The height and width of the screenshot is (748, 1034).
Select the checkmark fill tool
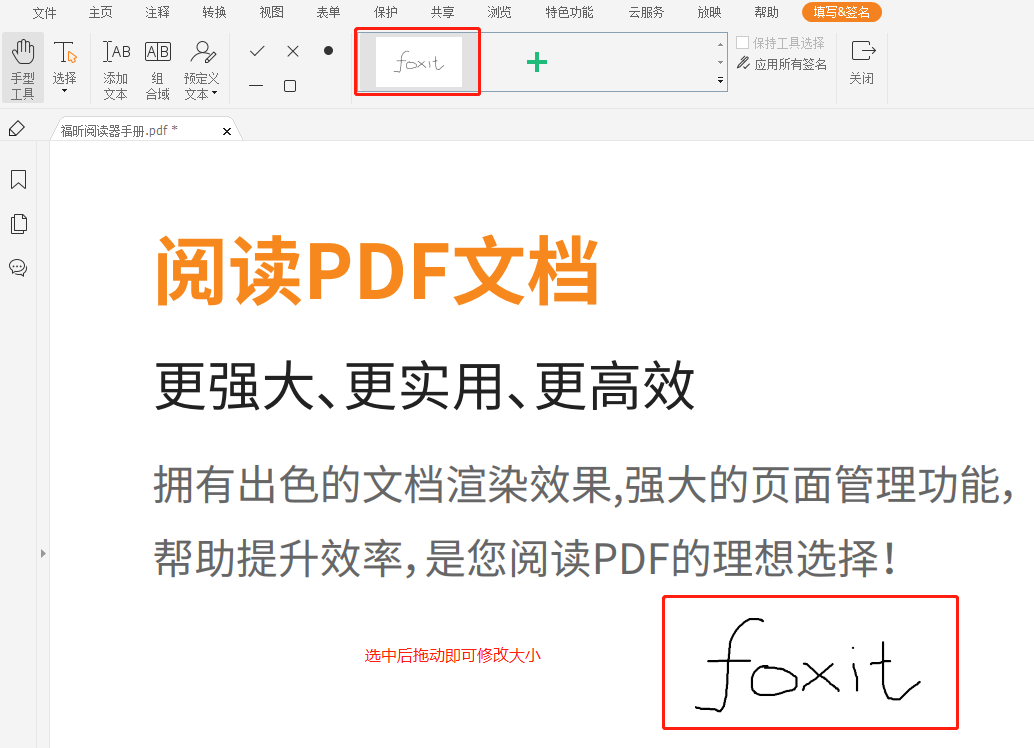tap(257, 49)
